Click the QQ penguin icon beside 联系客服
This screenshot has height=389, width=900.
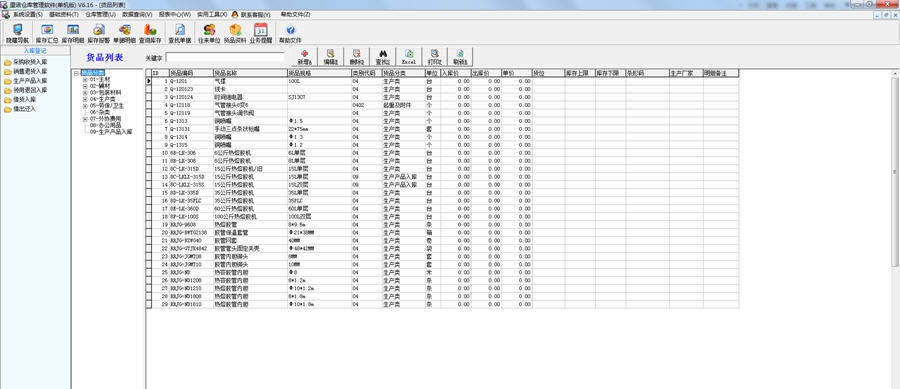coord(235,14)
